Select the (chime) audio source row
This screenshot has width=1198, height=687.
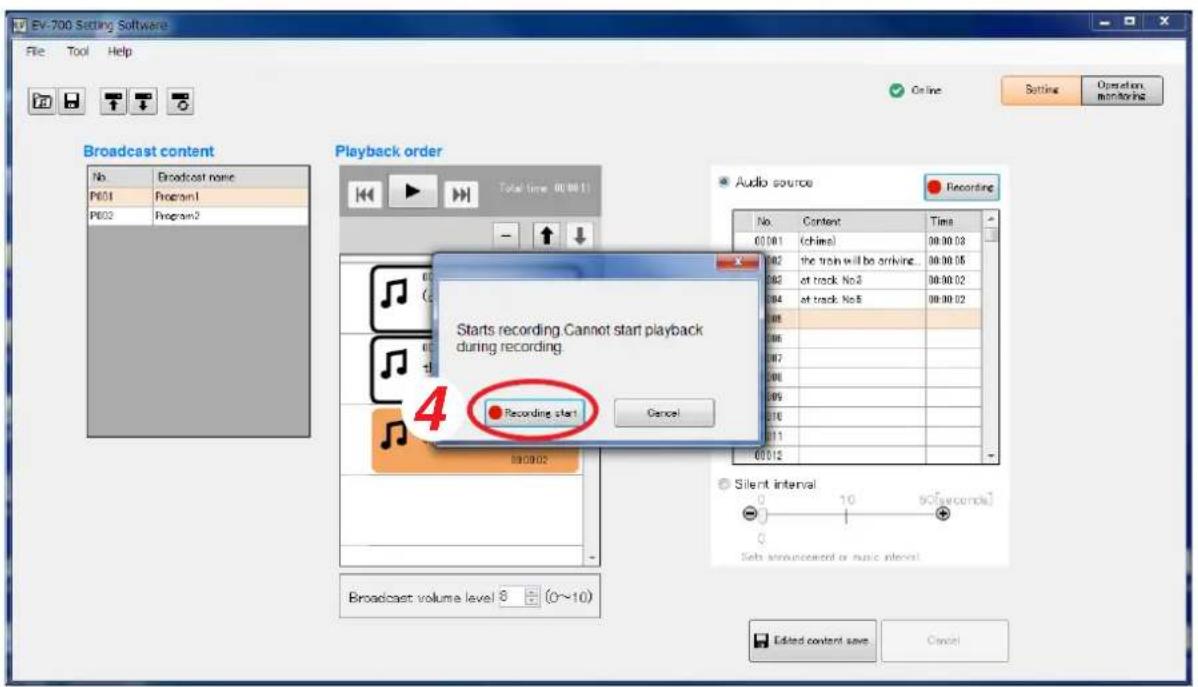tap(857, 241)
